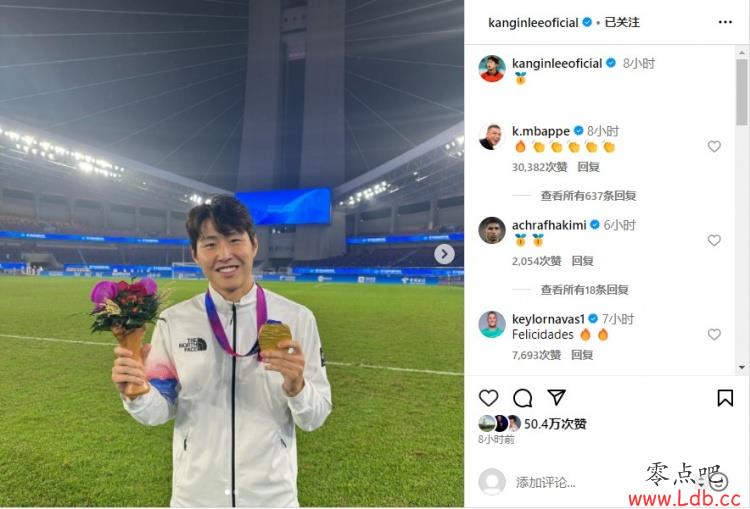Image resolution: width=750 pixels, height=509 pixels.
Task: Expand all 18 replies to achrafhakimi
Action: tap(585, 289)
